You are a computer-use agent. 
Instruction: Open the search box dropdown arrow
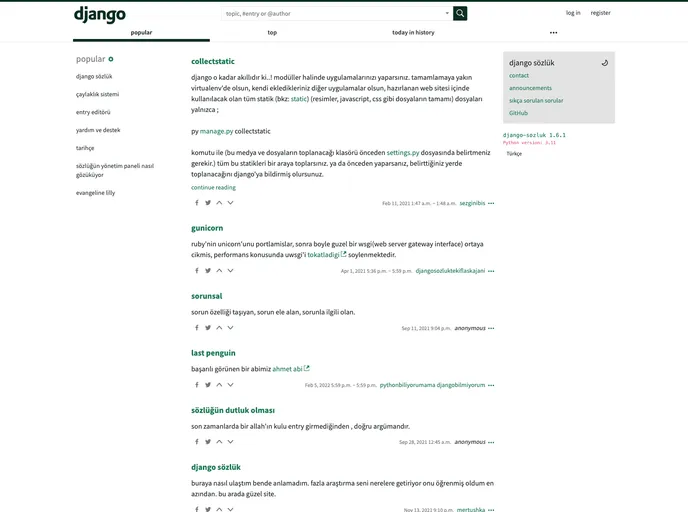(447, 13)
